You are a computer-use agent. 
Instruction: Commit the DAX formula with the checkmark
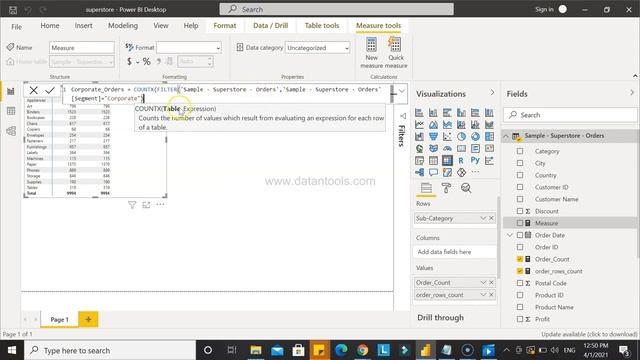(x=50, y=90)
